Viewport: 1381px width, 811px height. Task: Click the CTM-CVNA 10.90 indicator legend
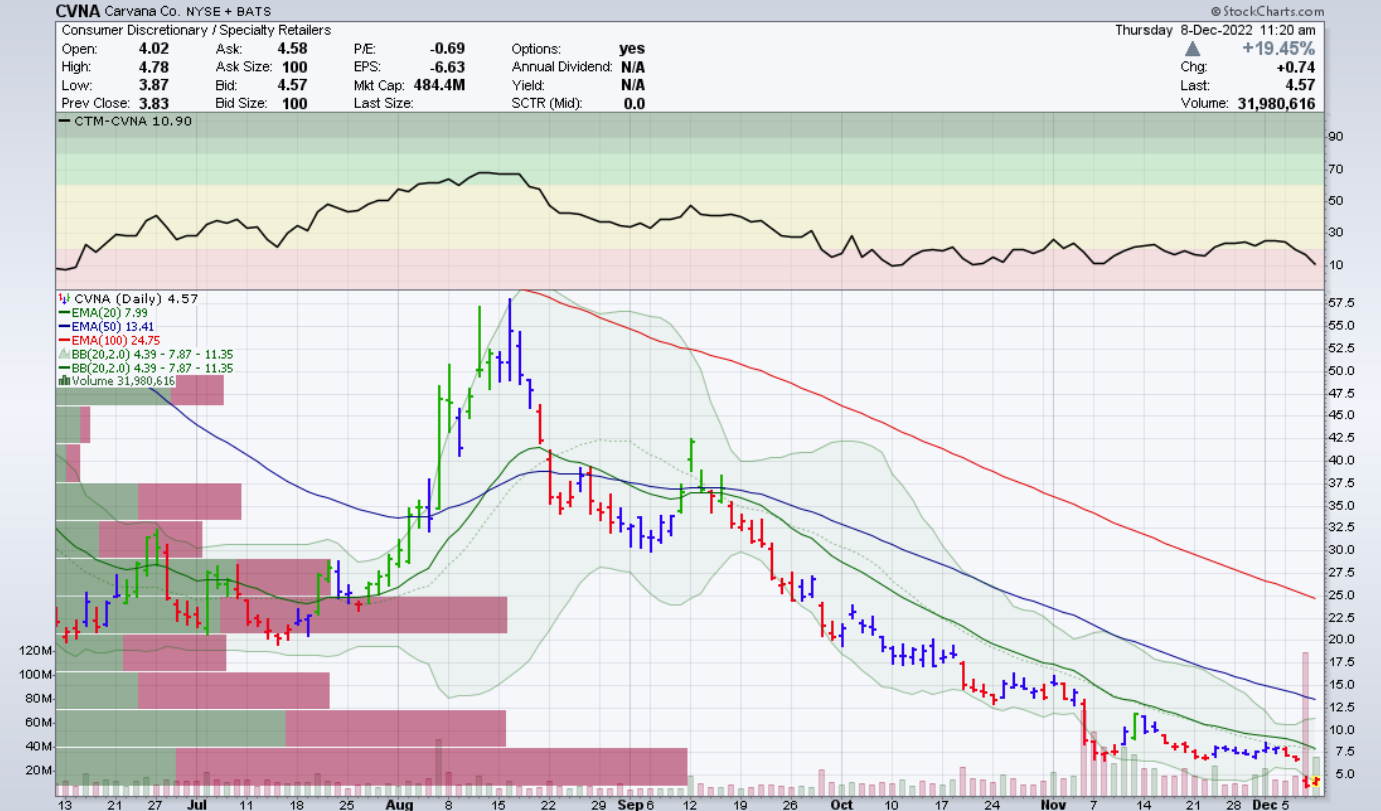tap(125, 121)
